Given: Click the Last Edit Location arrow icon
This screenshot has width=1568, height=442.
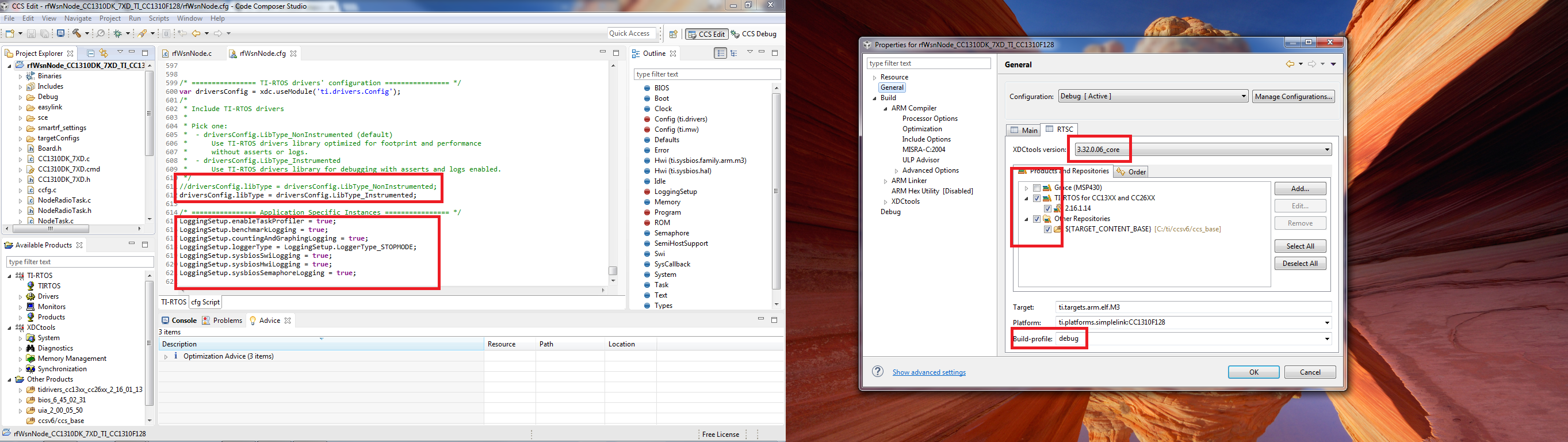Looking at the screenshot, I should (x=182, y=33).
